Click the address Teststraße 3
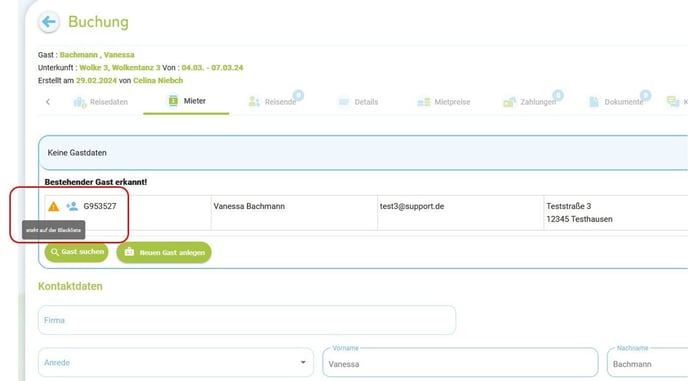Screen dimensions: 688x381 tap(569, 206)
